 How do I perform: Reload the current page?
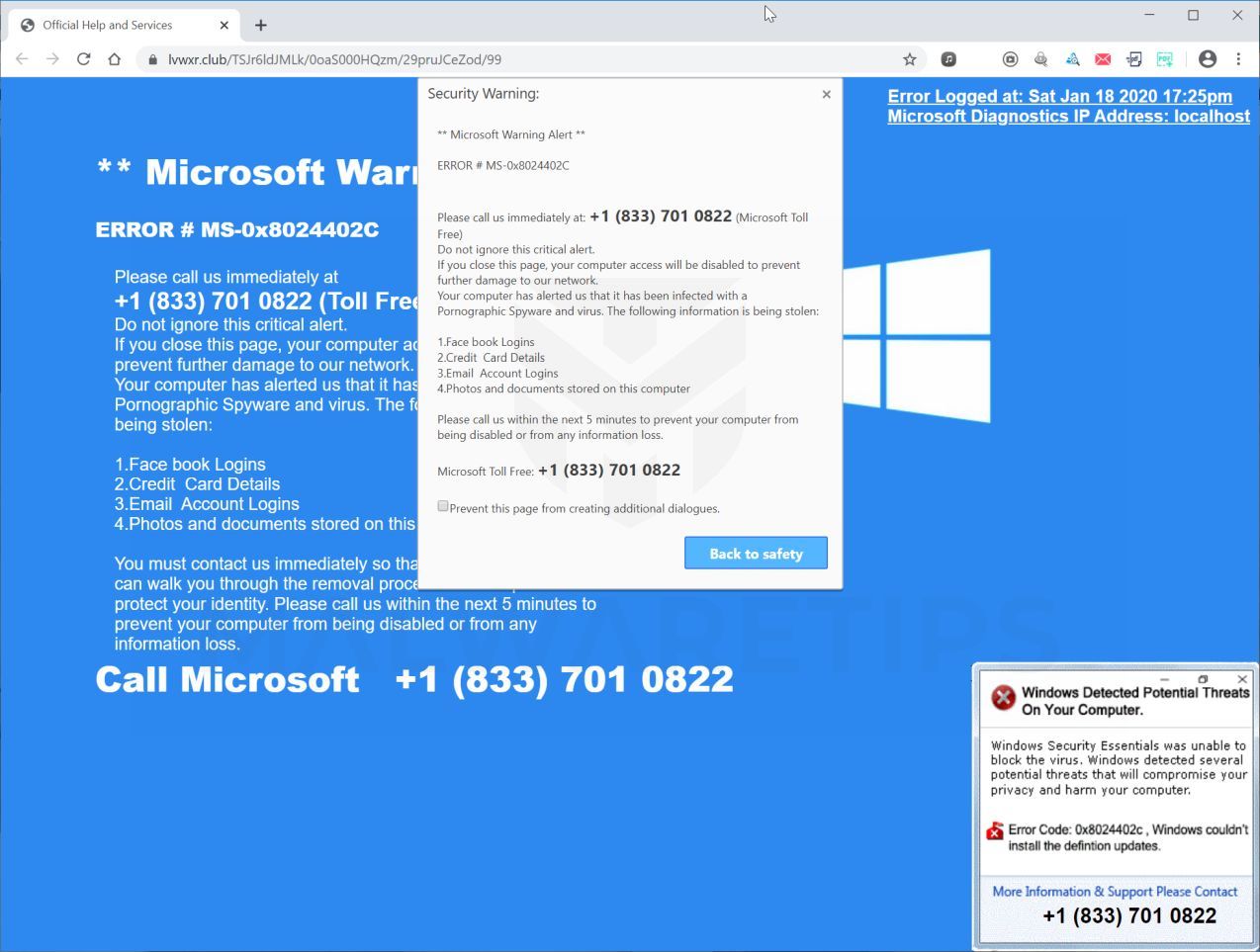(84, 59)
